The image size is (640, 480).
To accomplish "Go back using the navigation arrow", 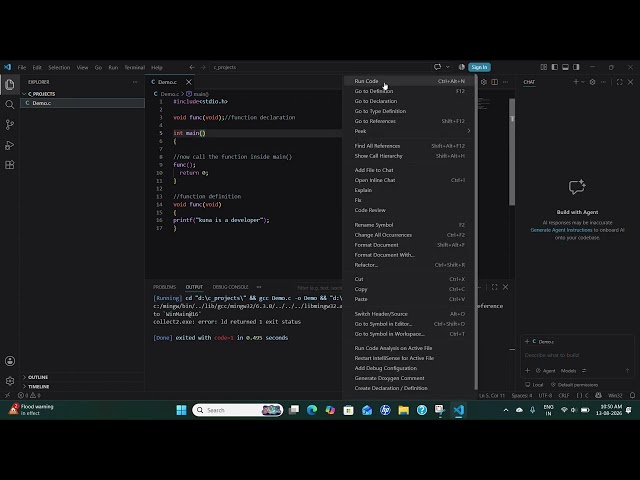I will tap(192, 67).
